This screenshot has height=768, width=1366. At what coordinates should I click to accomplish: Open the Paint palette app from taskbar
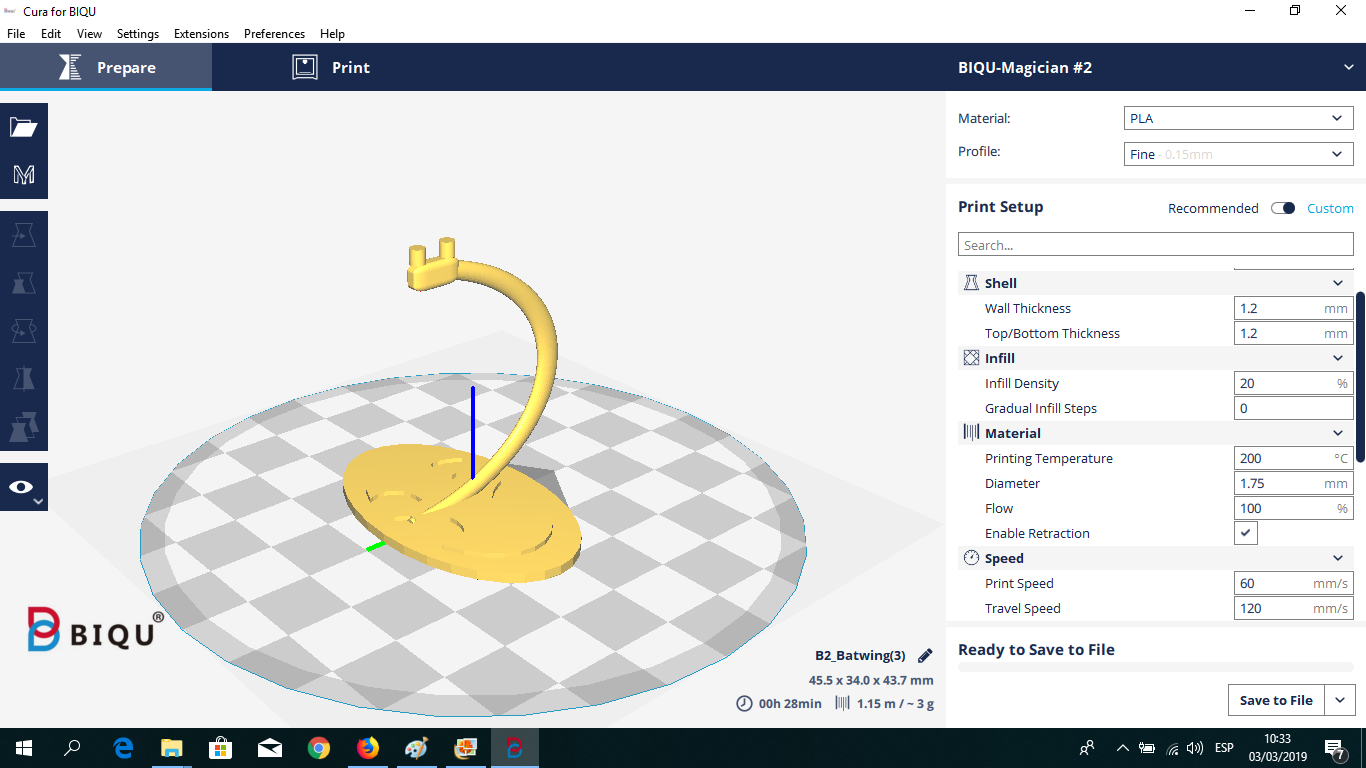point(416,748)
